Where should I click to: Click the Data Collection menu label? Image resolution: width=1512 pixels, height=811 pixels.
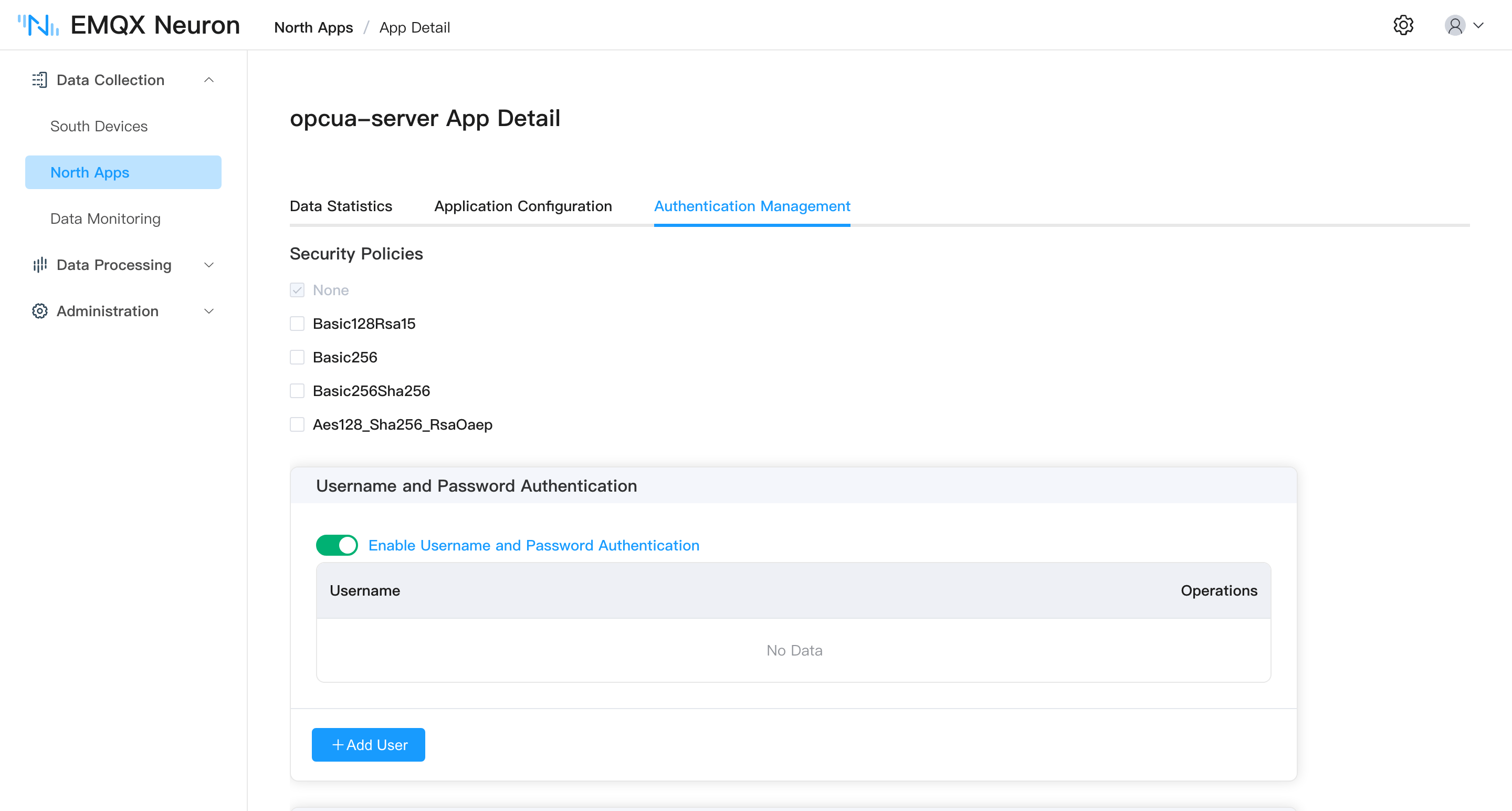click(x=110, y=80)
